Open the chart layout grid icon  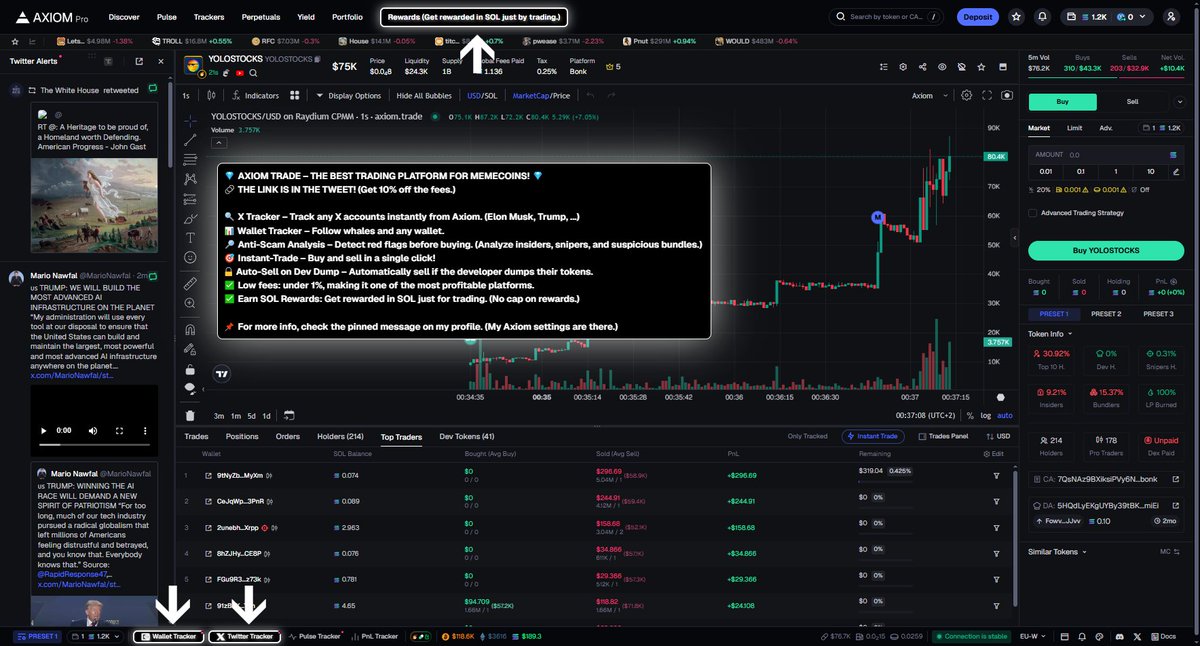click(295, 96)
